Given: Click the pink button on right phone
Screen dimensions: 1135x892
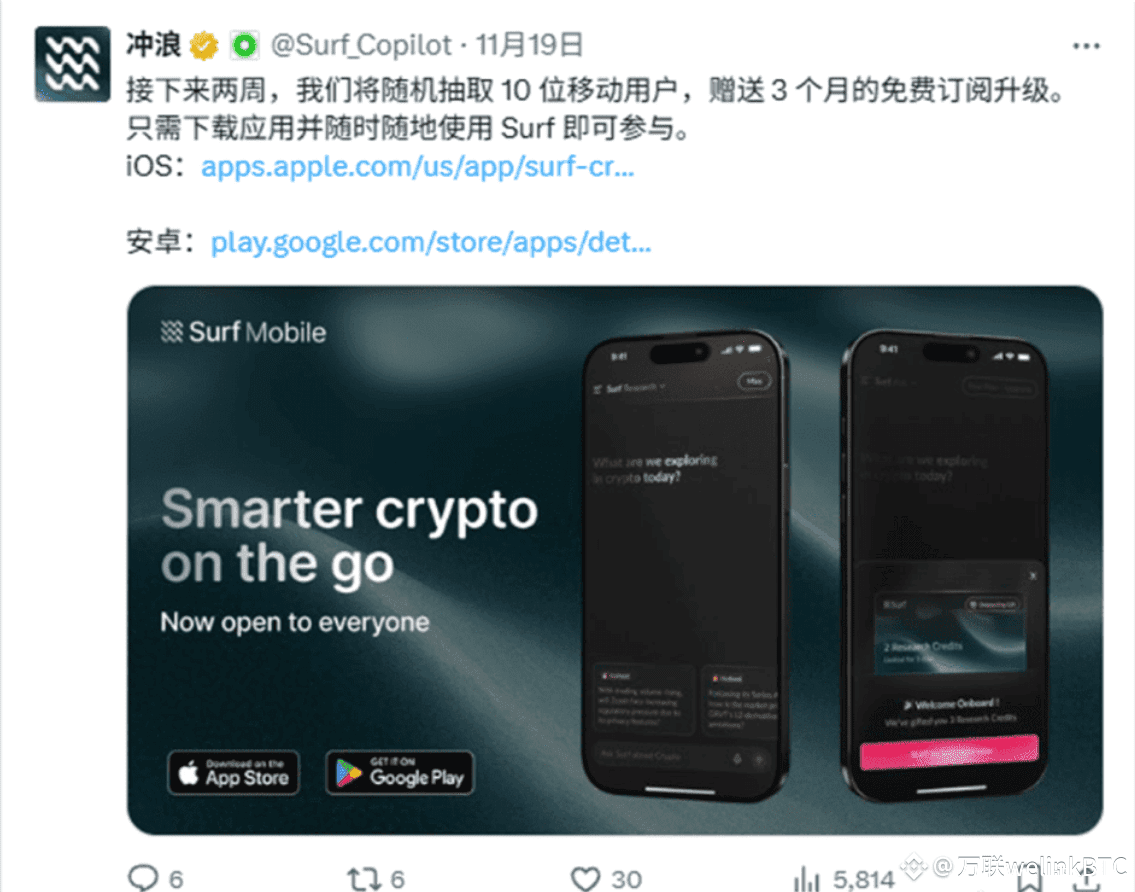Looking at the screenshot, I should [949, 753].
